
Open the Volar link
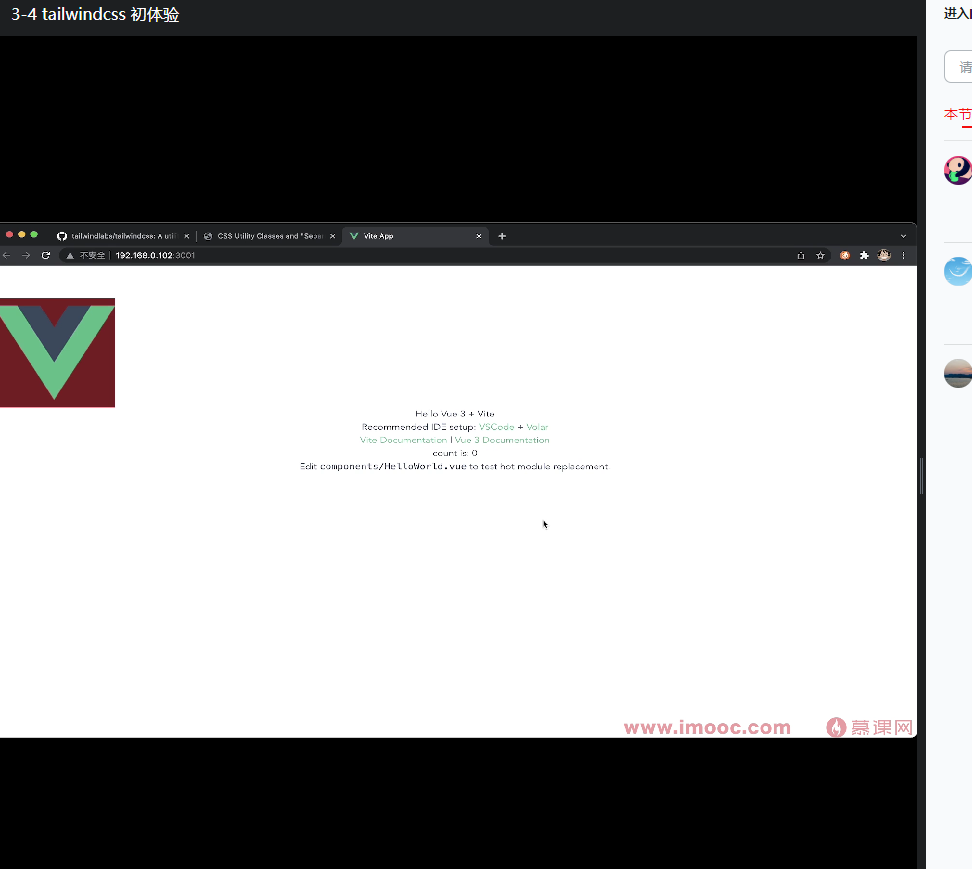[537, 427]
